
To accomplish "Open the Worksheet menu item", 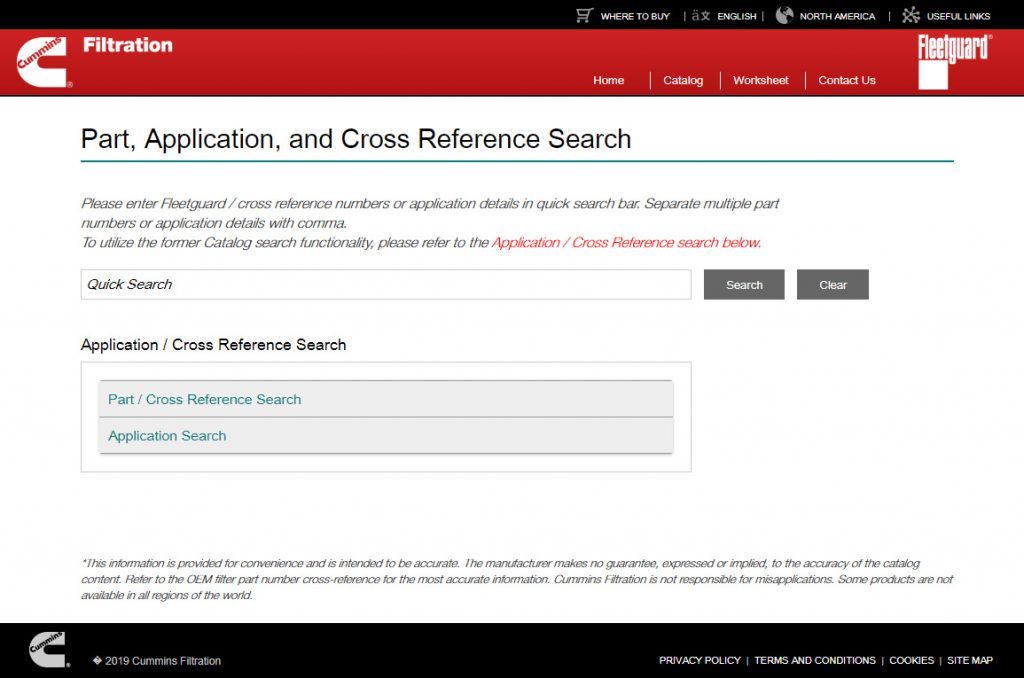I will (x=761, y=80).
